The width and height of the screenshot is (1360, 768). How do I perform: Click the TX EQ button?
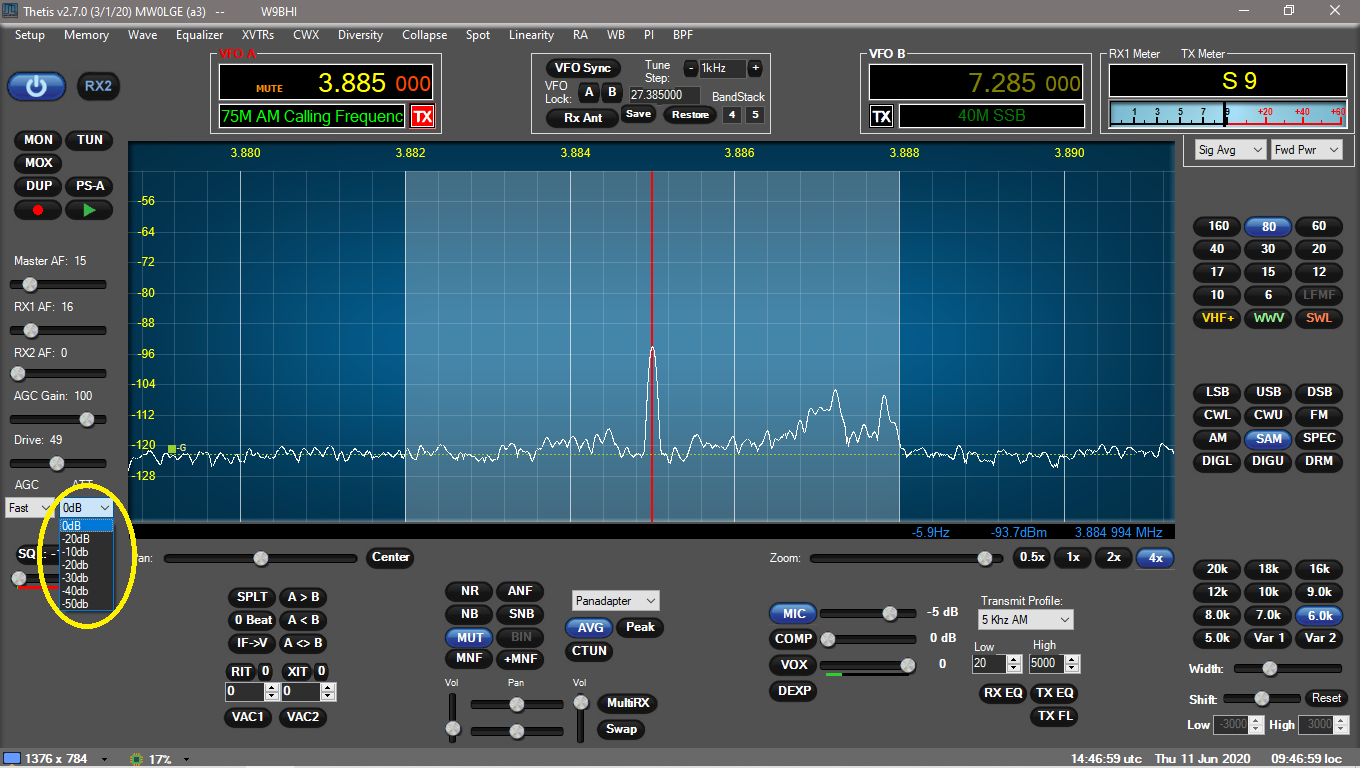click(1054, 693)
